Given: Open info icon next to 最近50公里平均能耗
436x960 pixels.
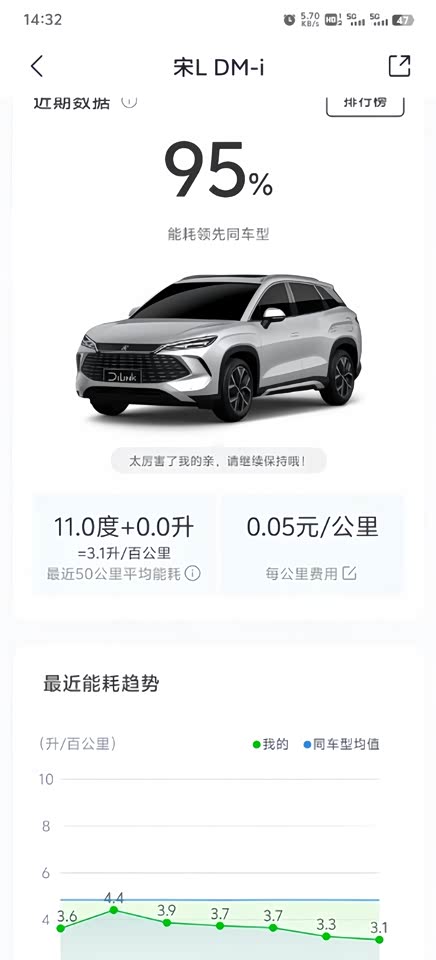Looking at the screenshot, I should (192, 574).
